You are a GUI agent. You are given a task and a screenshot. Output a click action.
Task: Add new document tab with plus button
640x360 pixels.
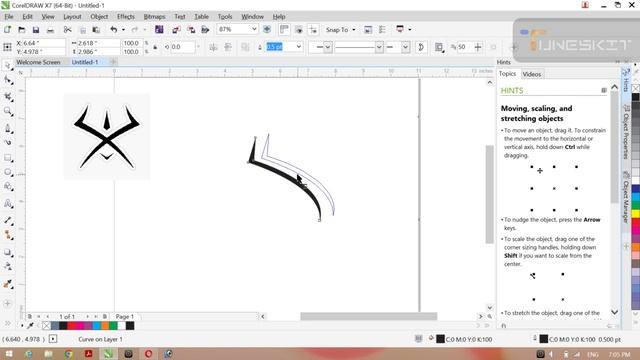point(113,62)
